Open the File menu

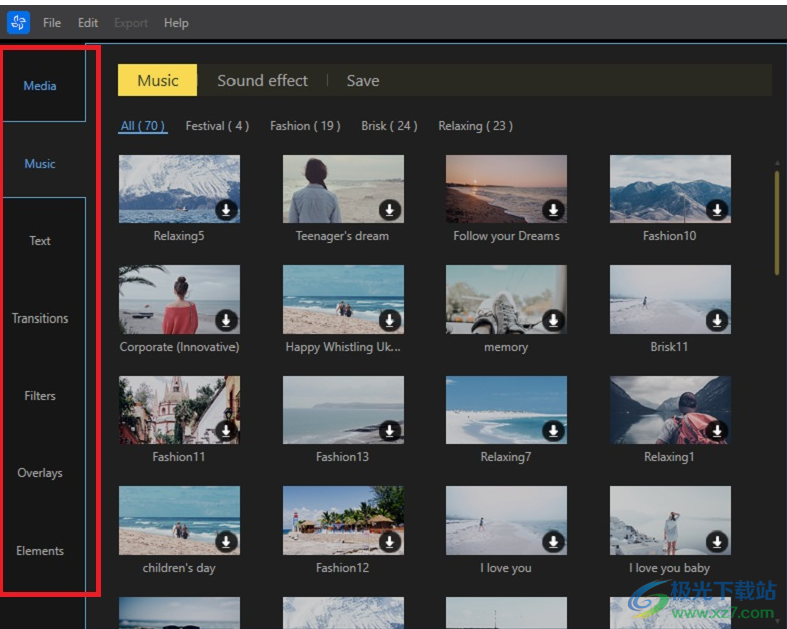pos(52,23)
